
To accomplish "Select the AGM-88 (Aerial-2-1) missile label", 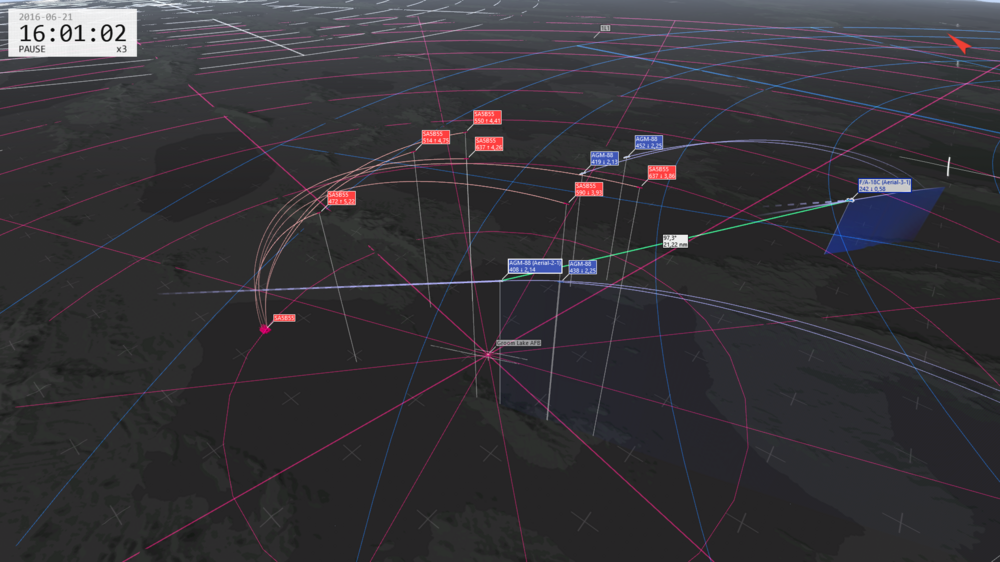I will click(x=534, y=266).
